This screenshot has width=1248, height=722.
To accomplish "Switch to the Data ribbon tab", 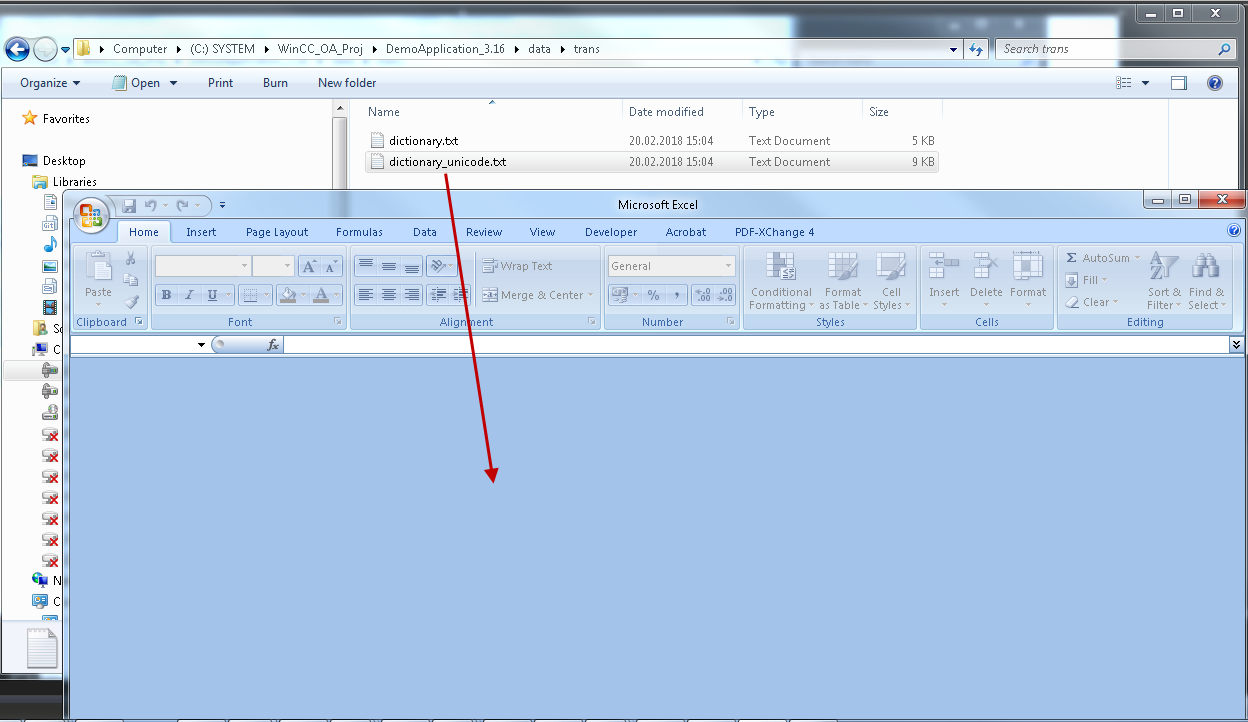I will coord(425,232).
